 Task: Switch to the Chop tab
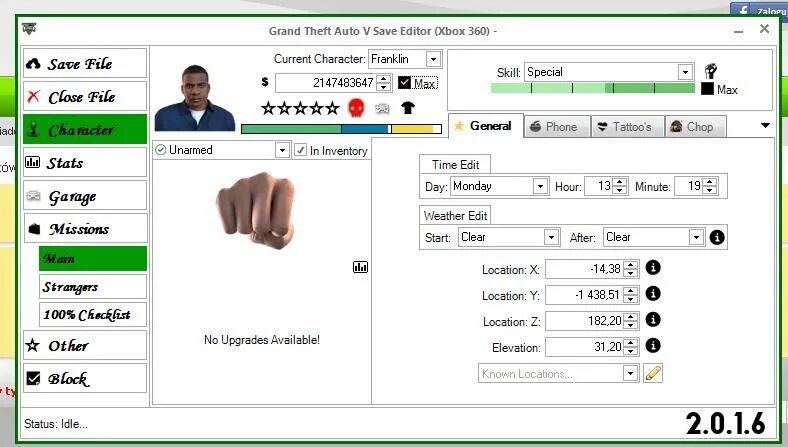[696, 127]
